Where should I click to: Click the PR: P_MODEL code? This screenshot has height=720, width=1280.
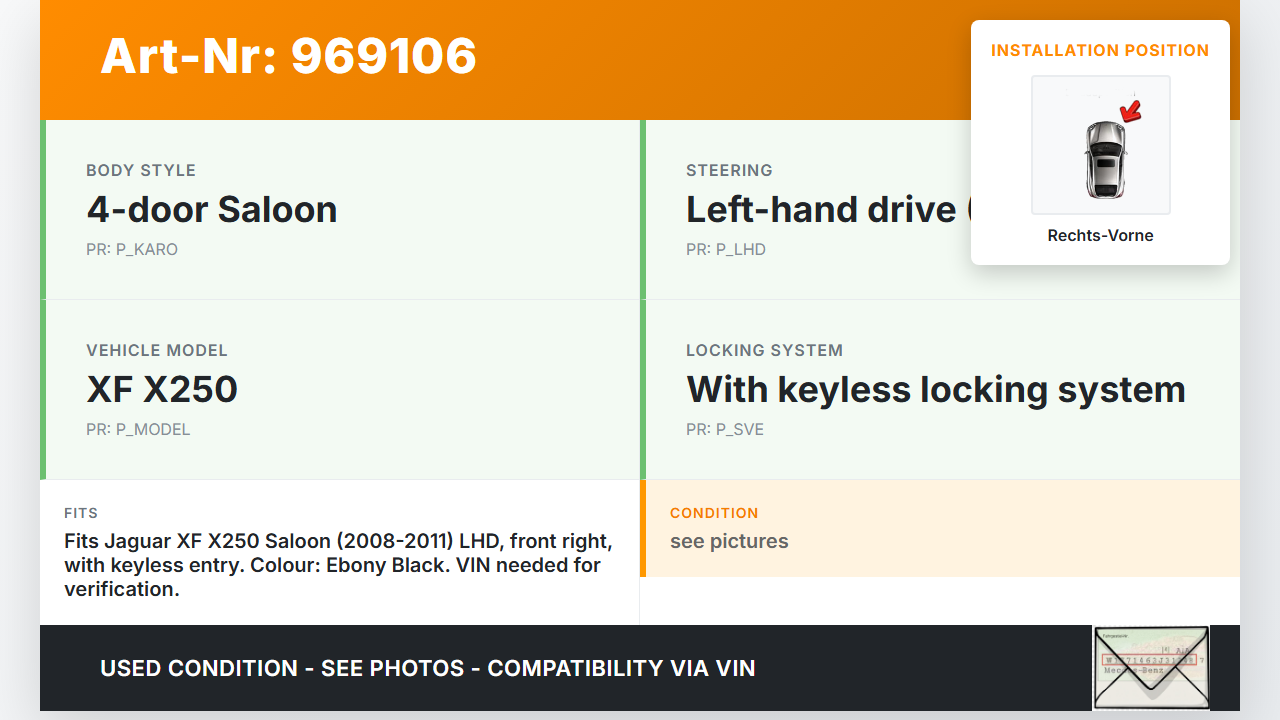(138, 429)
